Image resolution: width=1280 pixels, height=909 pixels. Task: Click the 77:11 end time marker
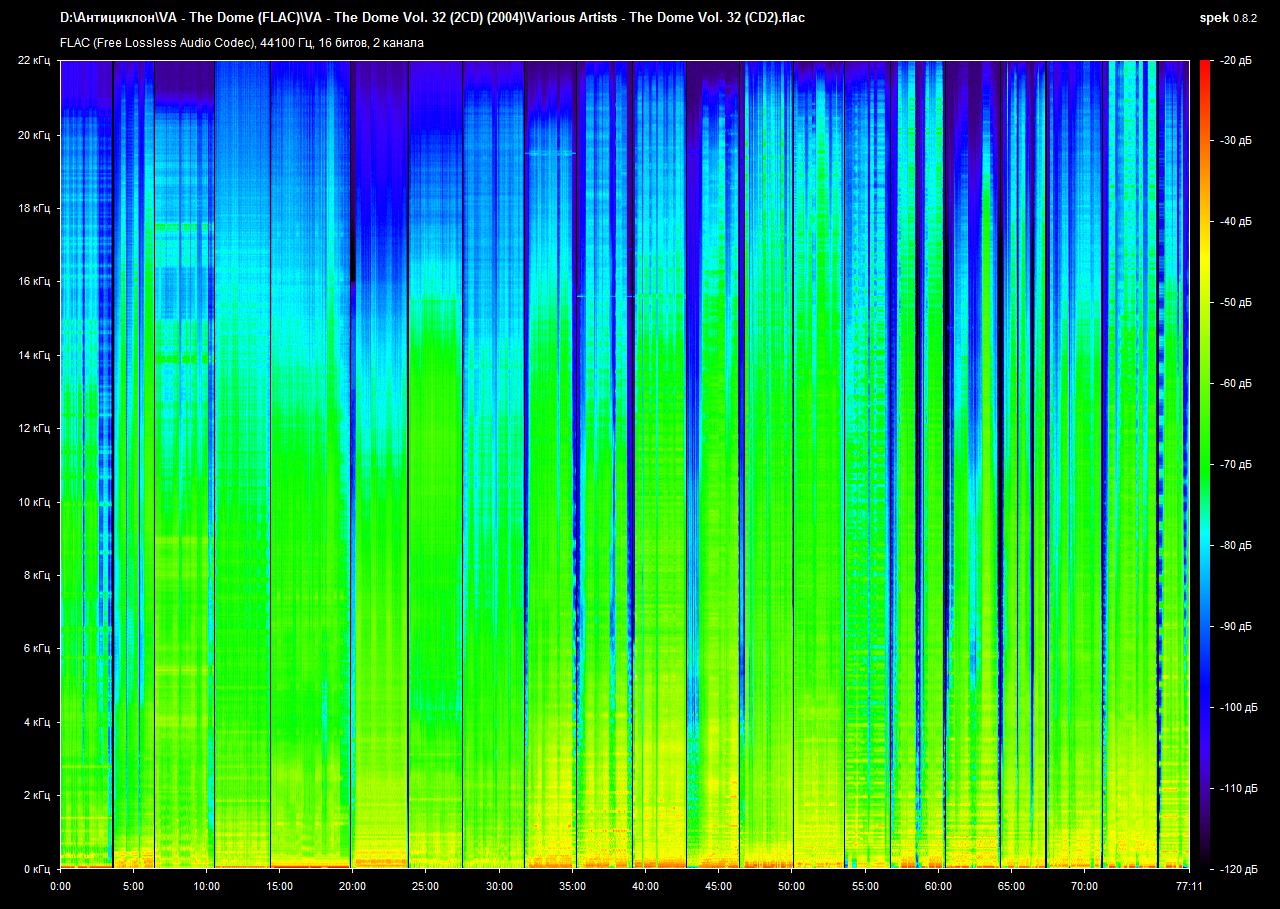[x=1188, y=886]
